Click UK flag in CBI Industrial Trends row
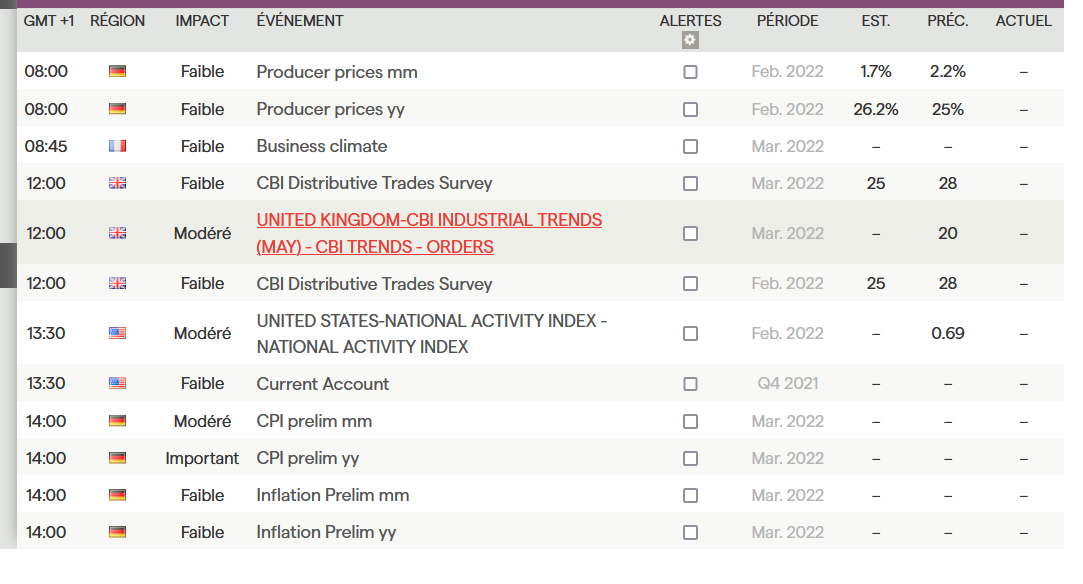Viewport: 1083px width, 584px height. point(117,233)
